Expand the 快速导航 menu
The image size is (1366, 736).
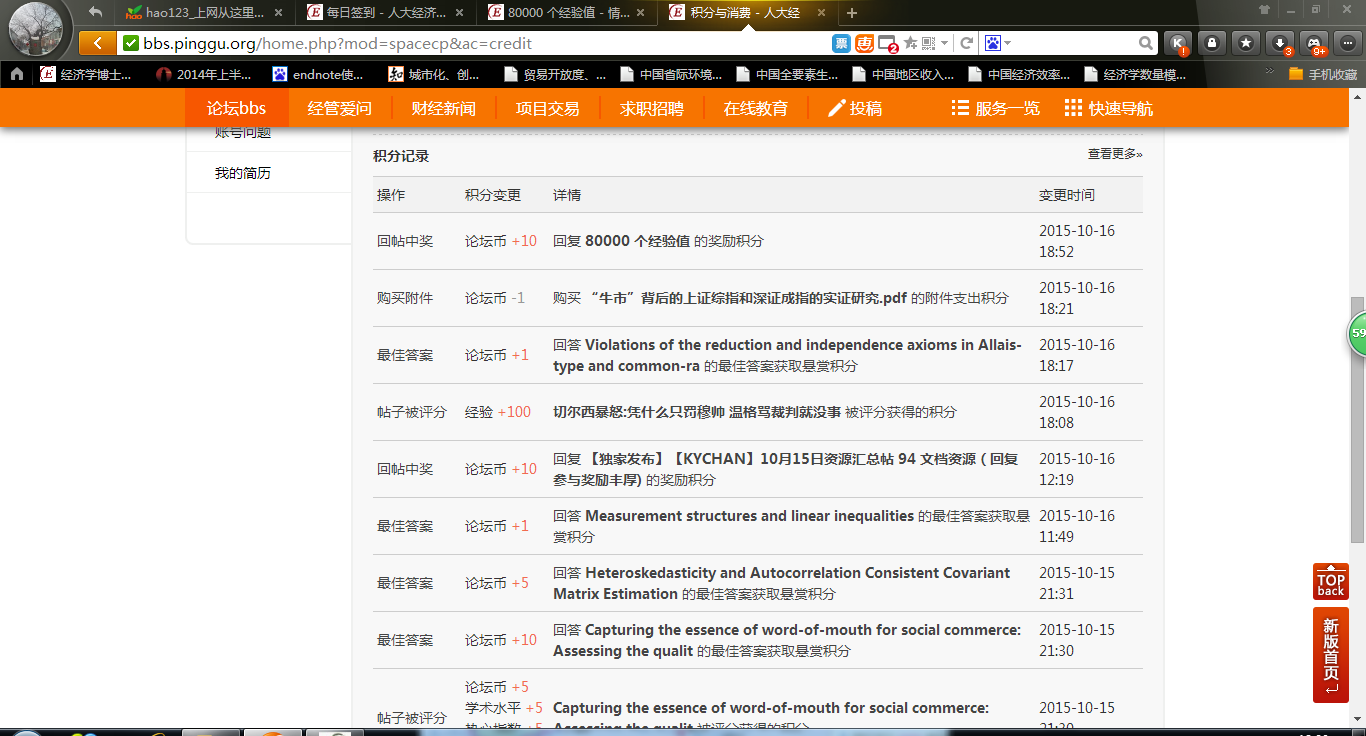point(1109,109)
